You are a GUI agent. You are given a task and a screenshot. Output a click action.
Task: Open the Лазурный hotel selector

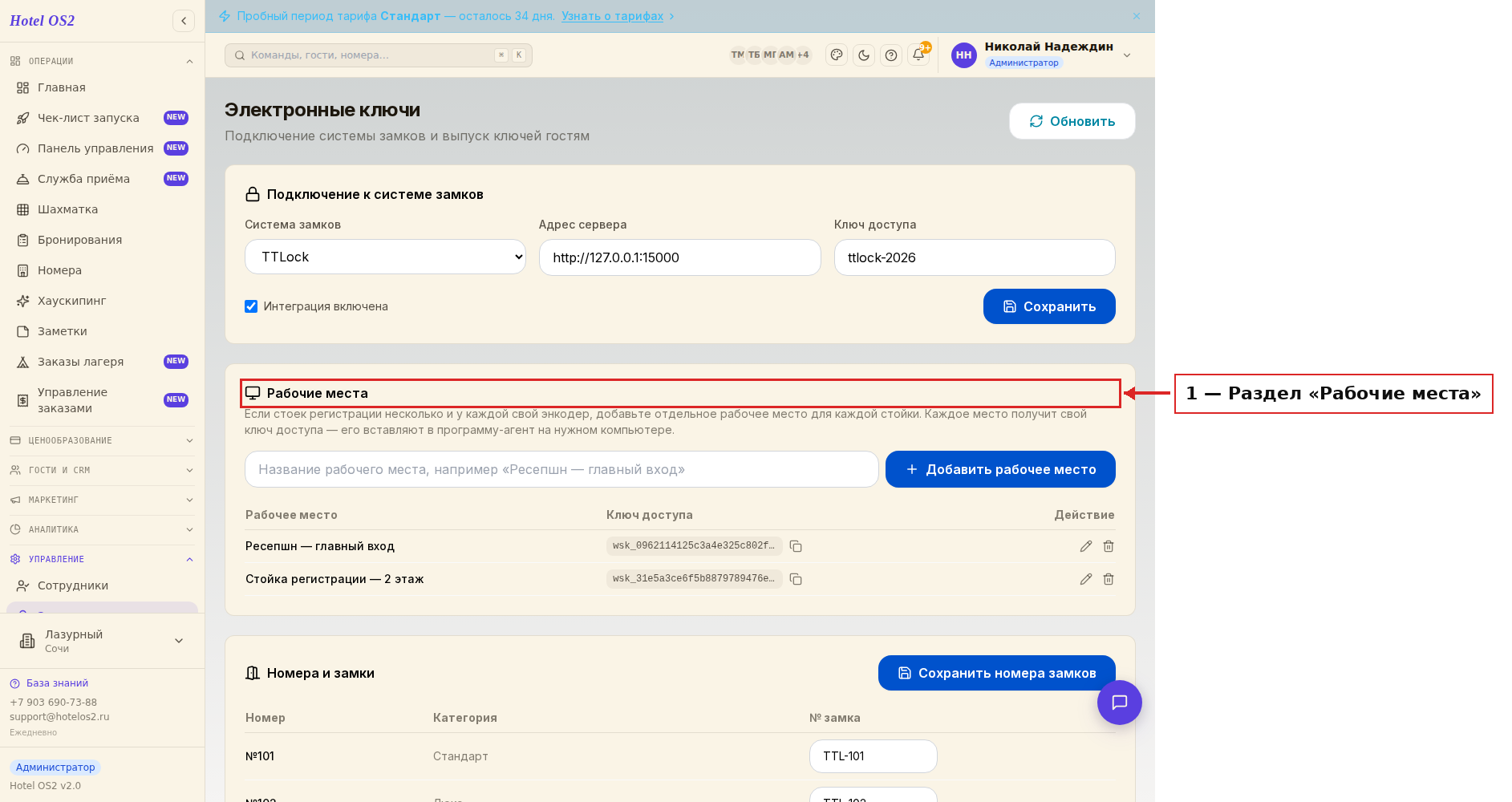click(x=102, y=641)
